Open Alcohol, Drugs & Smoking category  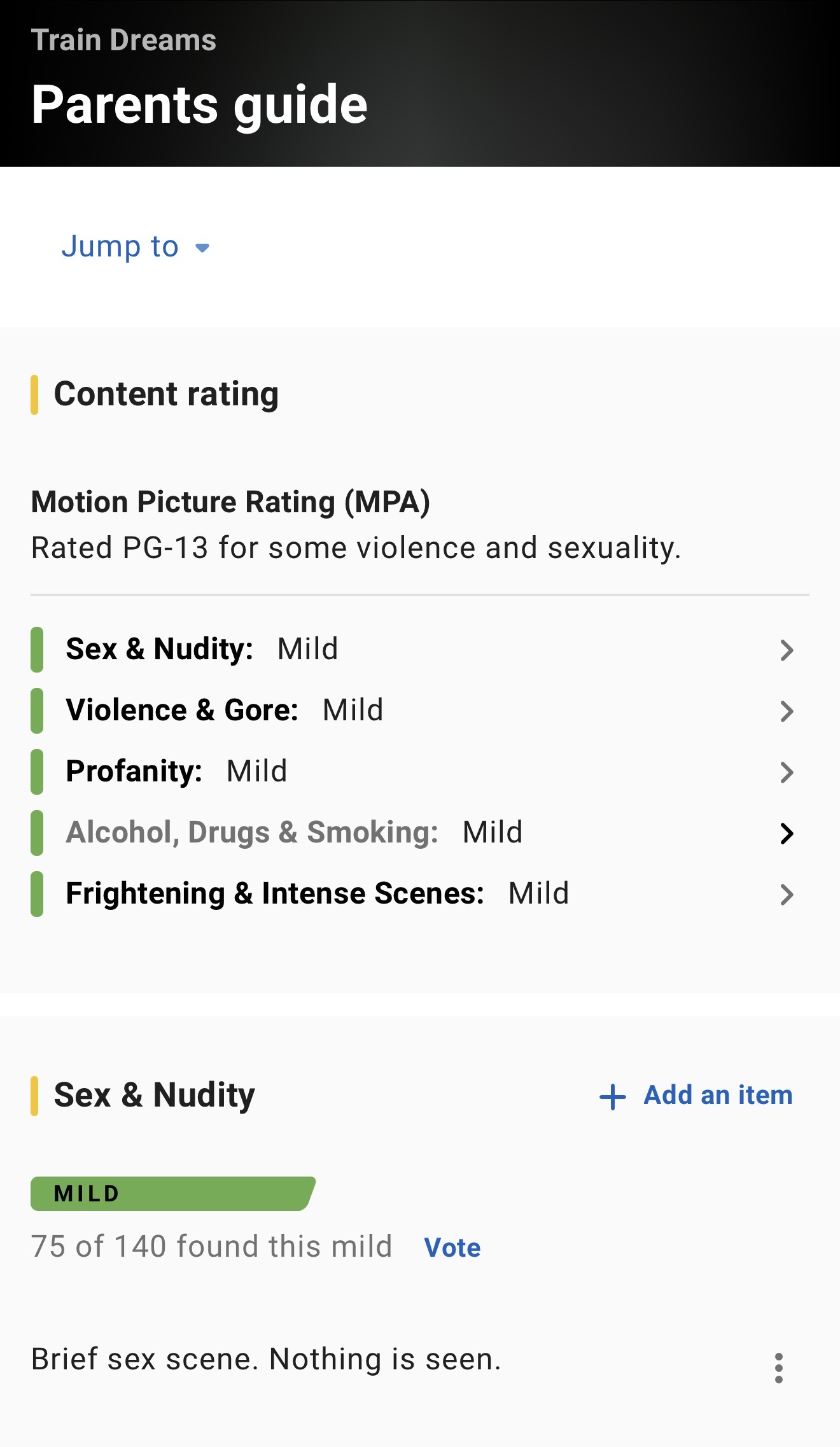pyautogui.click(x=294, y=833)
